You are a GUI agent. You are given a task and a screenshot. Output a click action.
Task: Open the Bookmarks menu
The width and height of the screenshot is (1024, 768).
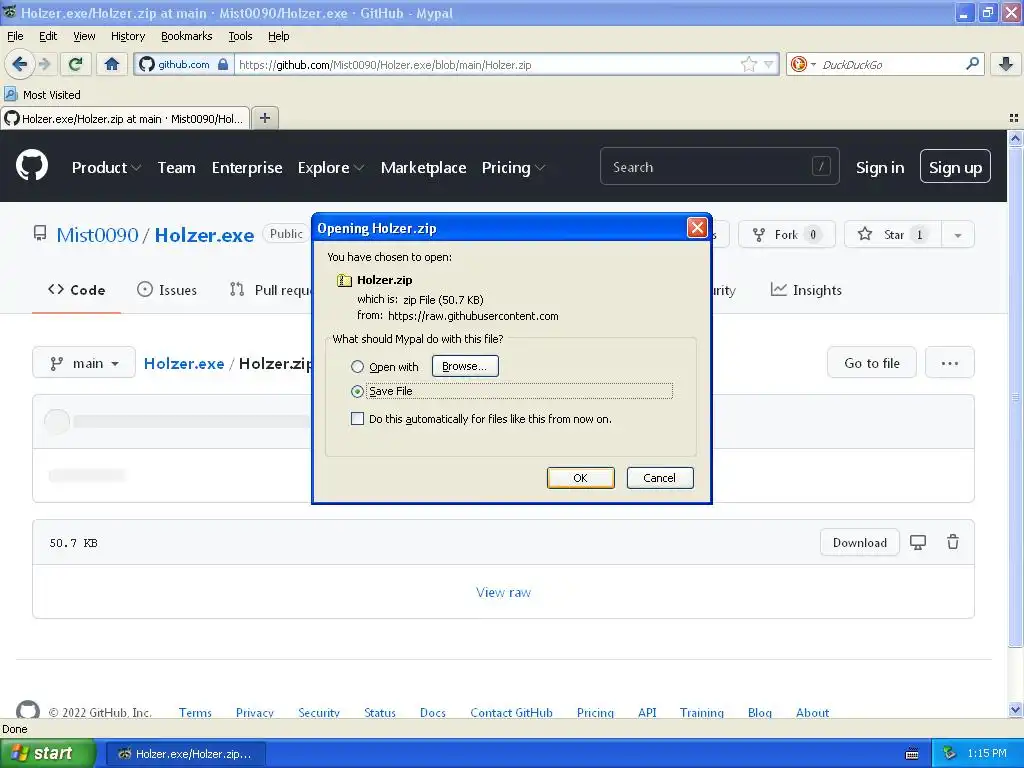(187, 36)
